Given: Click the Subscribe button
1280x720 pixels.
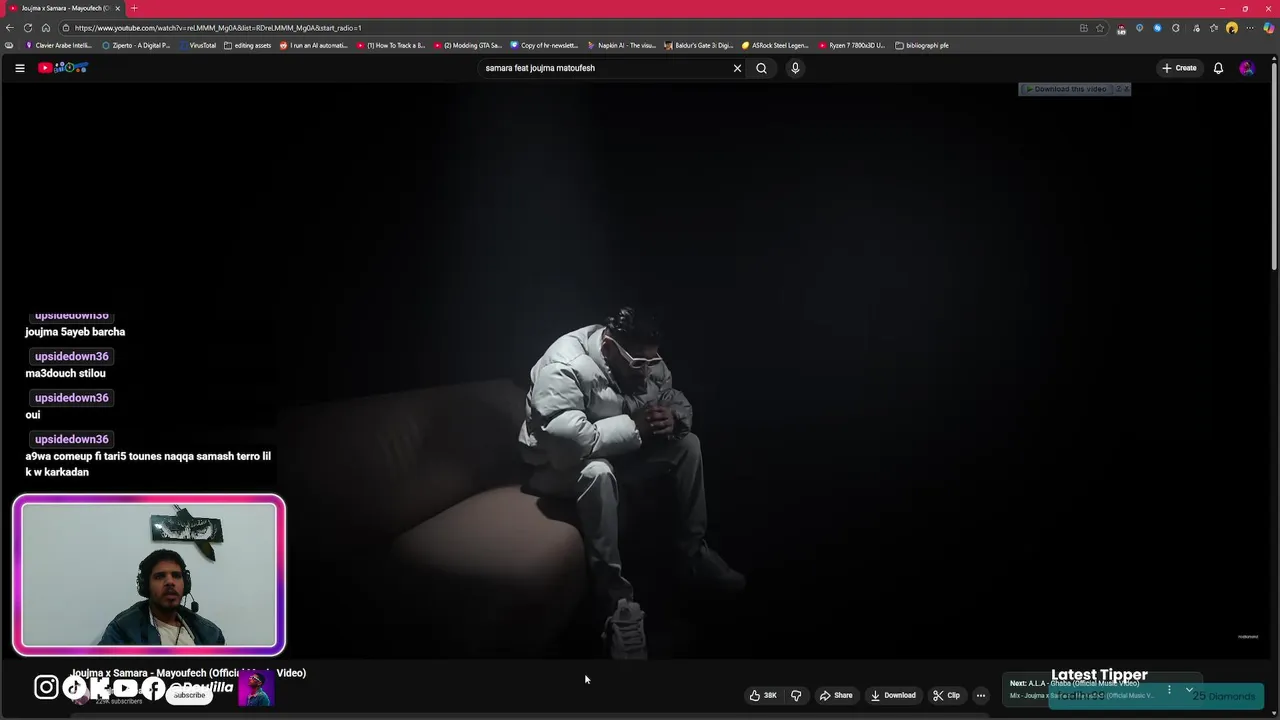Looking at the screenshot, I should point(189,695).
